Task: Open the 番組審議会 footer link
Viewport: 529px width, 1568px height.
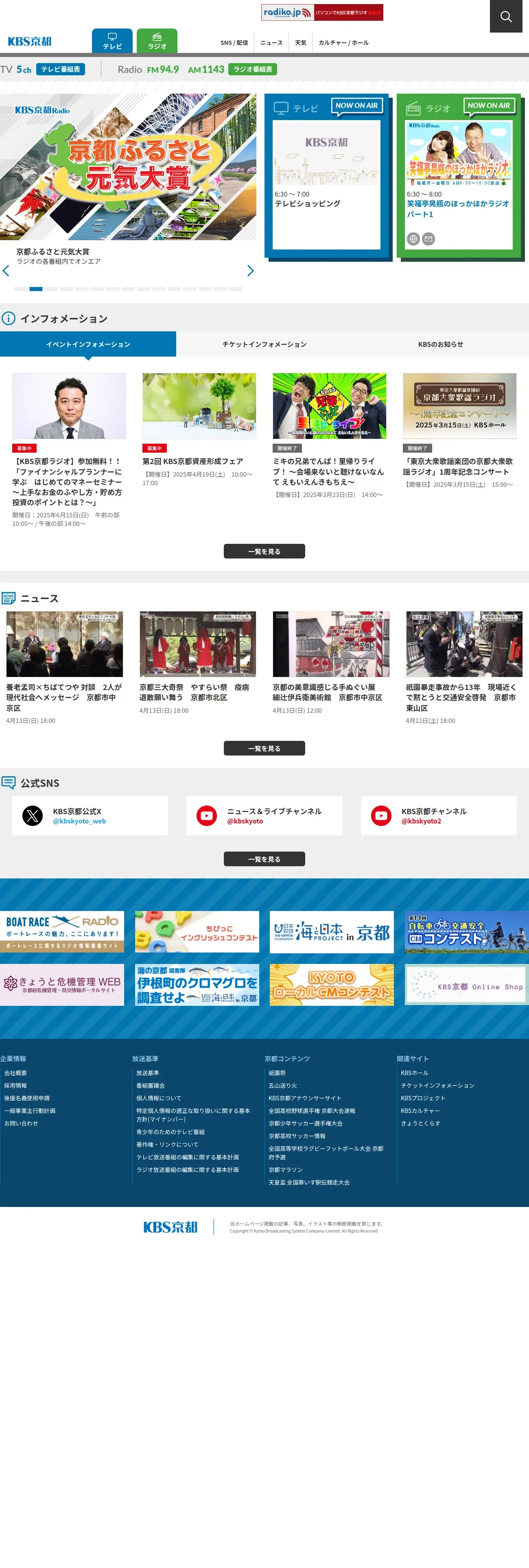Action: 151,1086
